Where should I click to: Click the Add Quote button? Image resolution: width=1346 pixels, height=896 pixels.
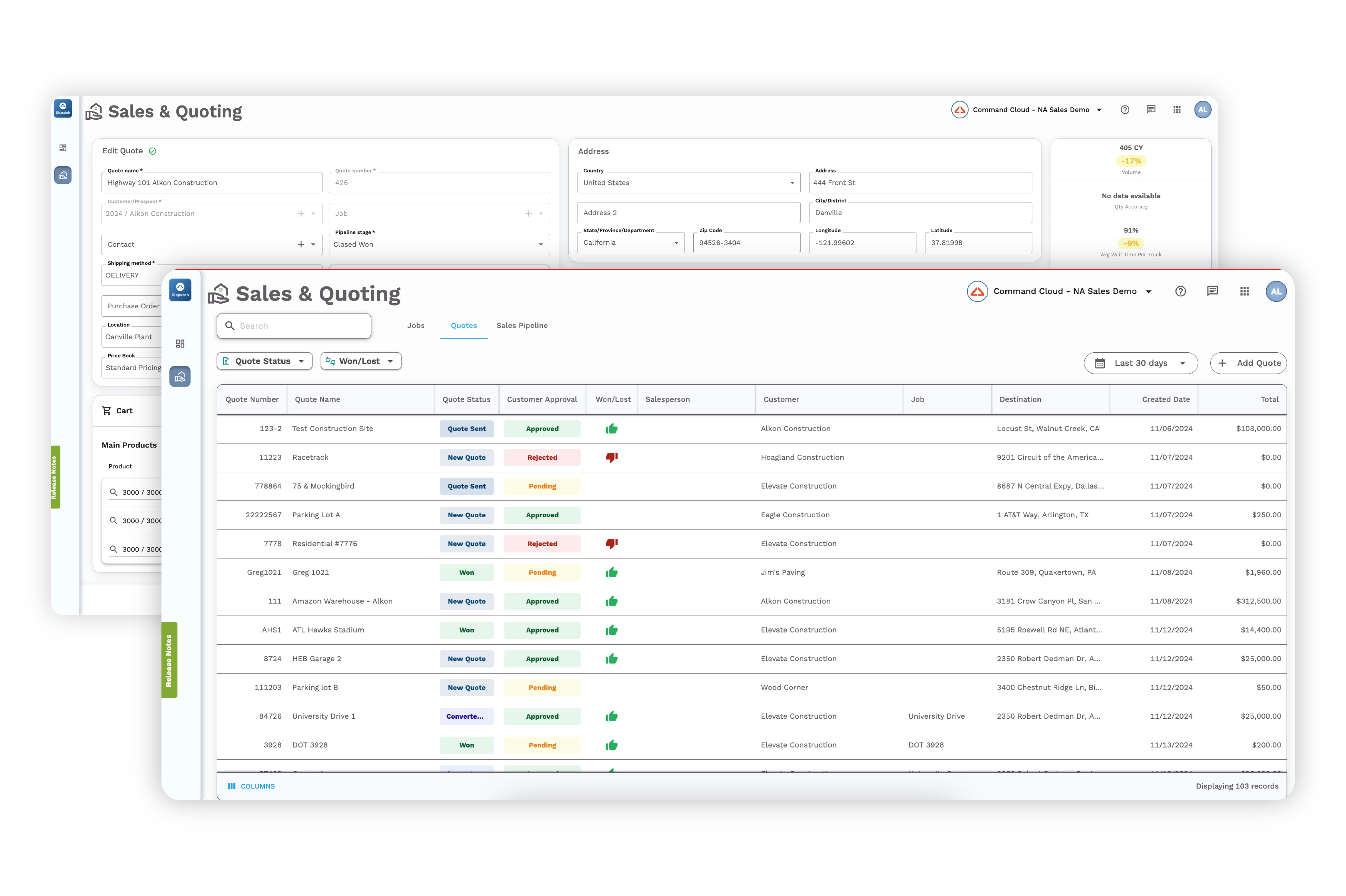click(x=1248, y=364)
